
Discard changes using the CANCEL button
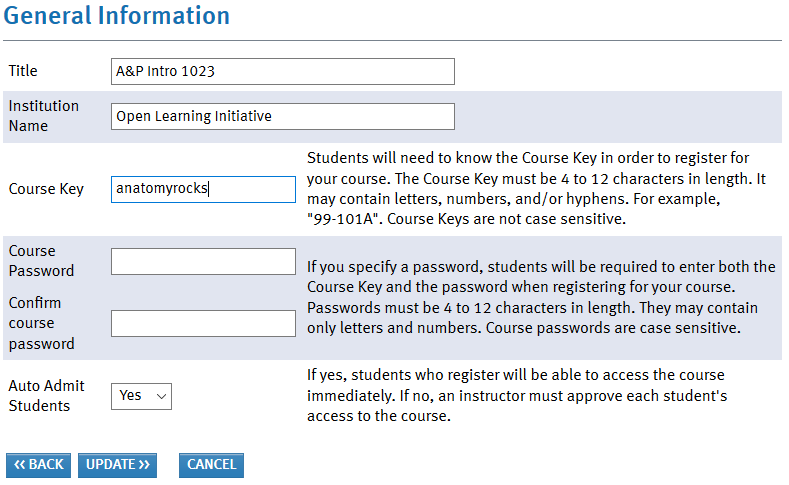tap(211, 465)
